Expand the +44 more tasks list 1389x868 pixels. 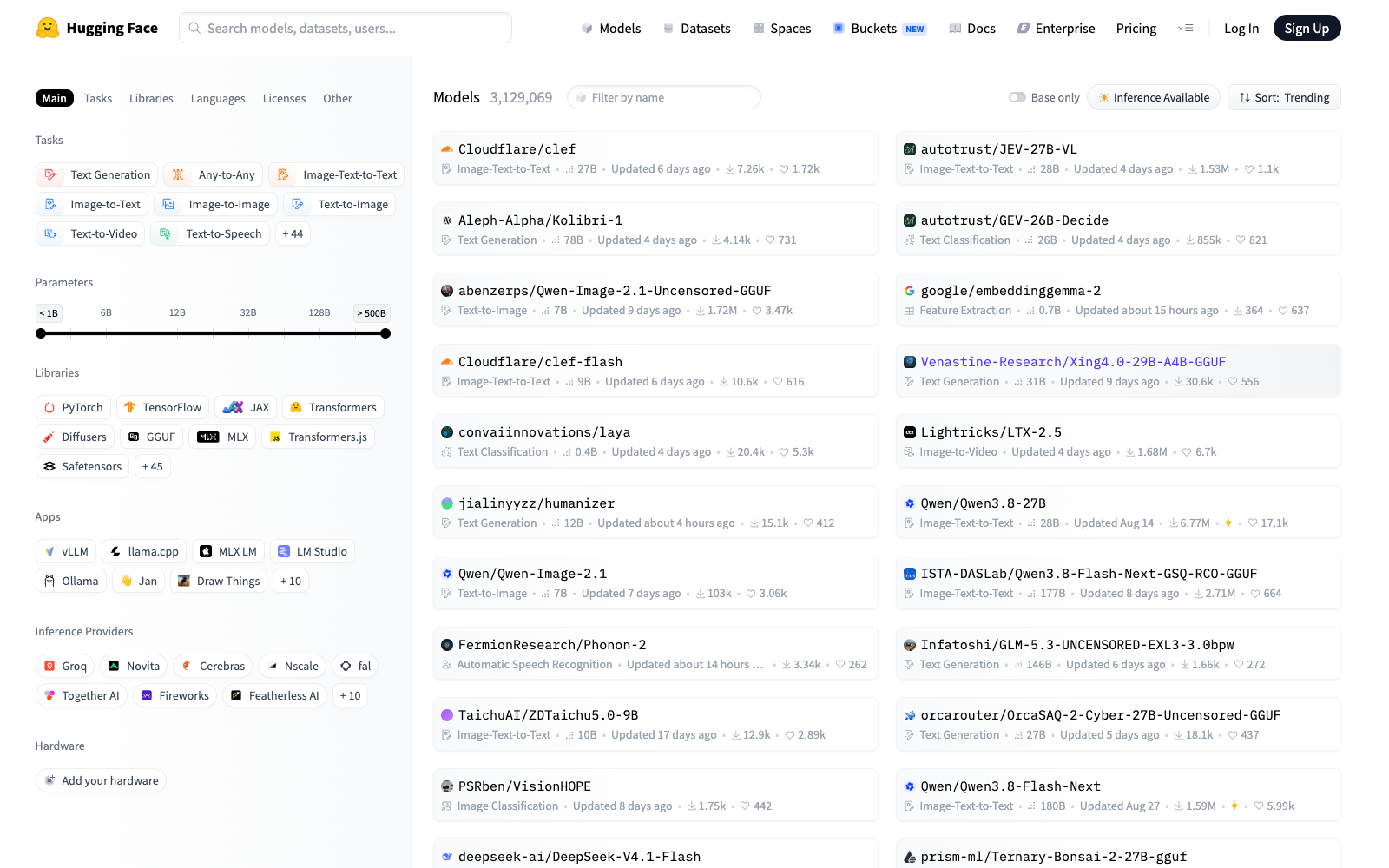click(293, 233)
